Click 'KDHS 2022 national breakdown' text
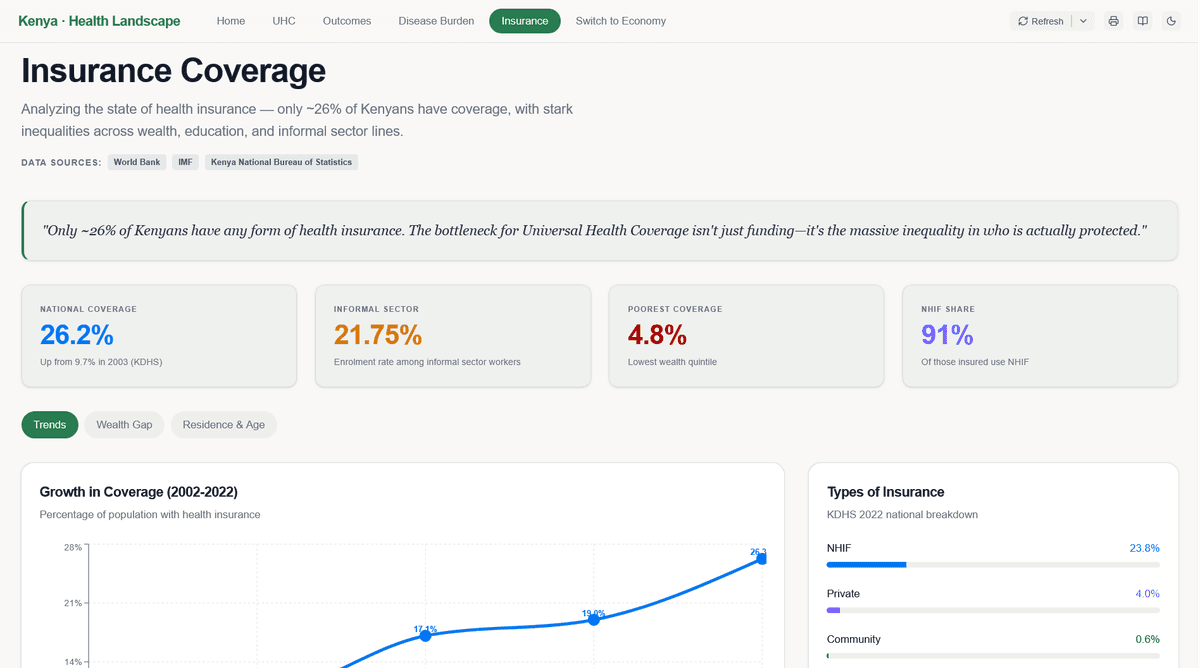1200x668 pixels. pos(902,515)
